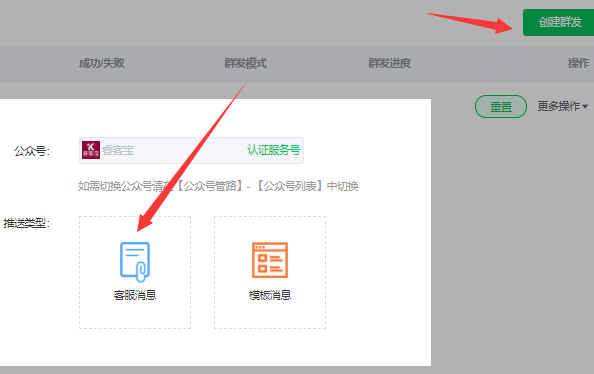Click the 公众号 field label
This screenshot has width=594, height=374.
coord(32,151)
